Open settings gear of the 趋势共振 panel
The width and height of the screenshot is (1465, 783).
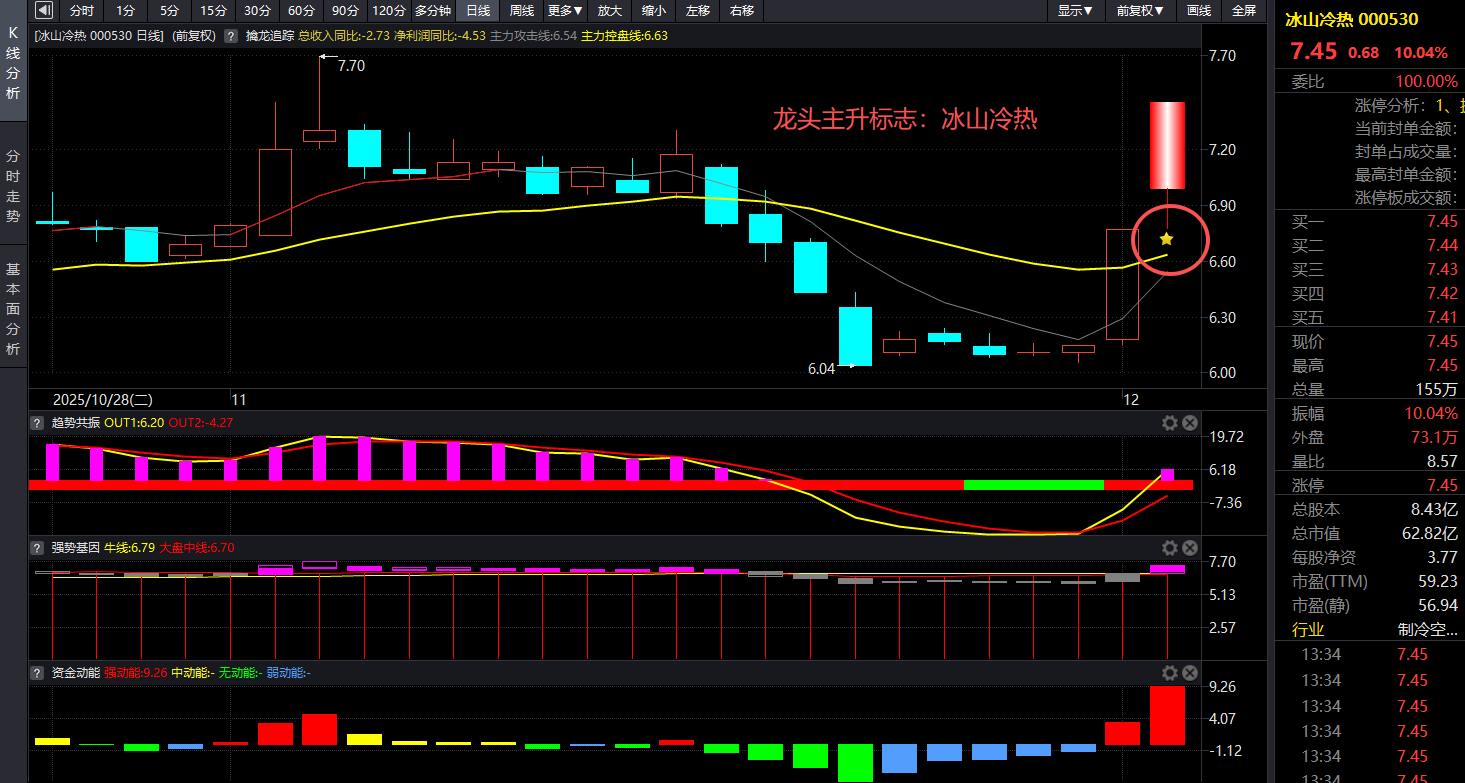[x=1169, y=423]
